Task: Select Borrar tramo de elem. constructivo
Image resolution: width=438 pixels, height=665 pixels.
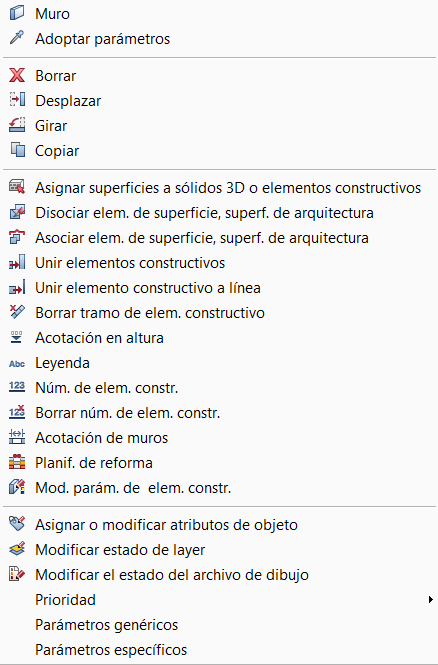Action: pyautogui.click(x=219, y=313)
